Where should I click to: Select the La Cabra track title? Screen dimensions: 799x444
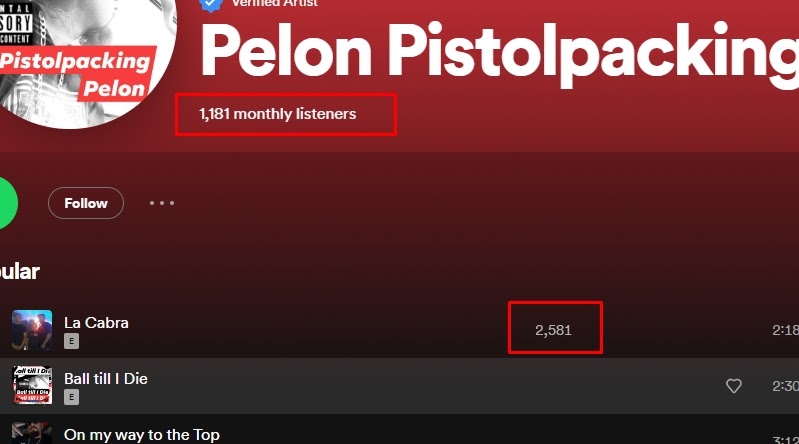[x=96, y=323]
